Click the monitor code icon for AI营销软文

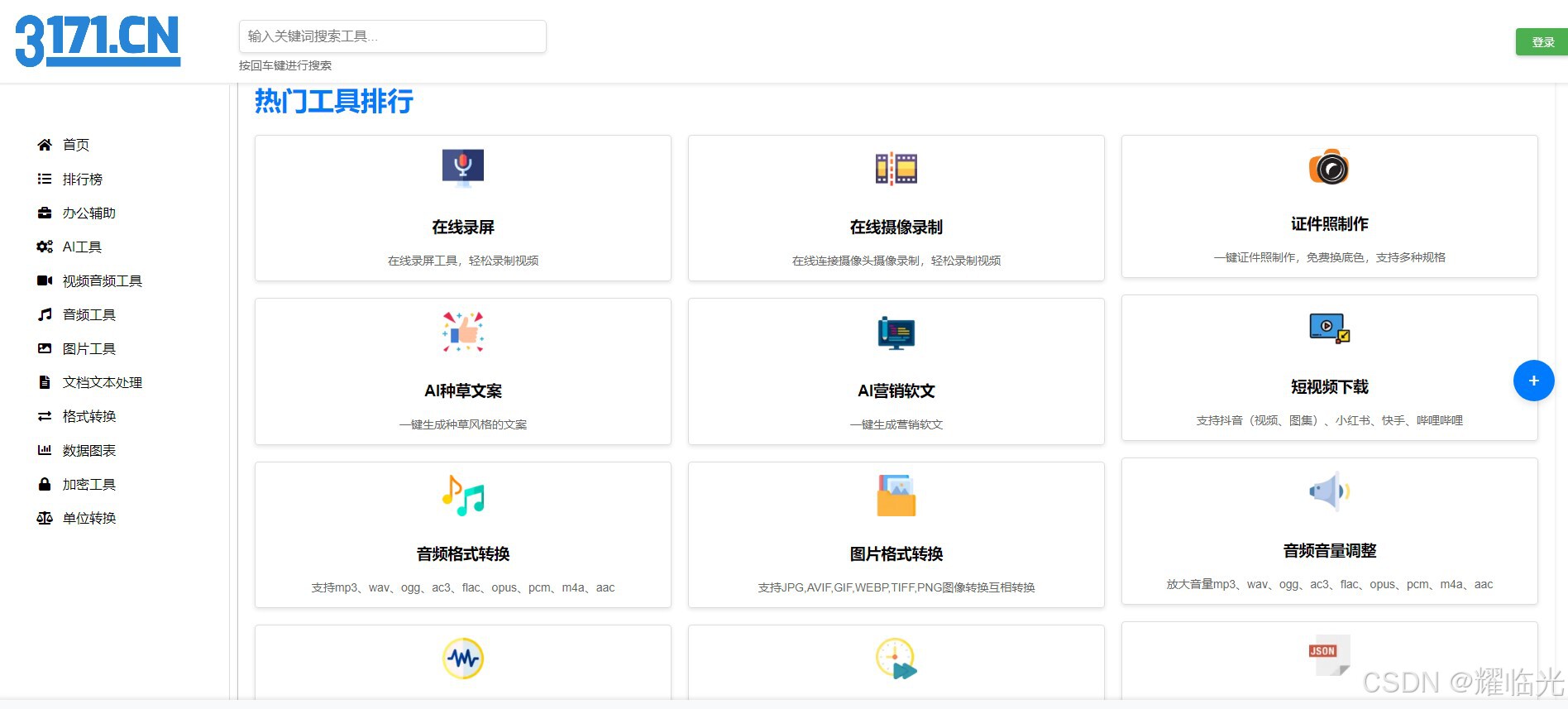896,333
